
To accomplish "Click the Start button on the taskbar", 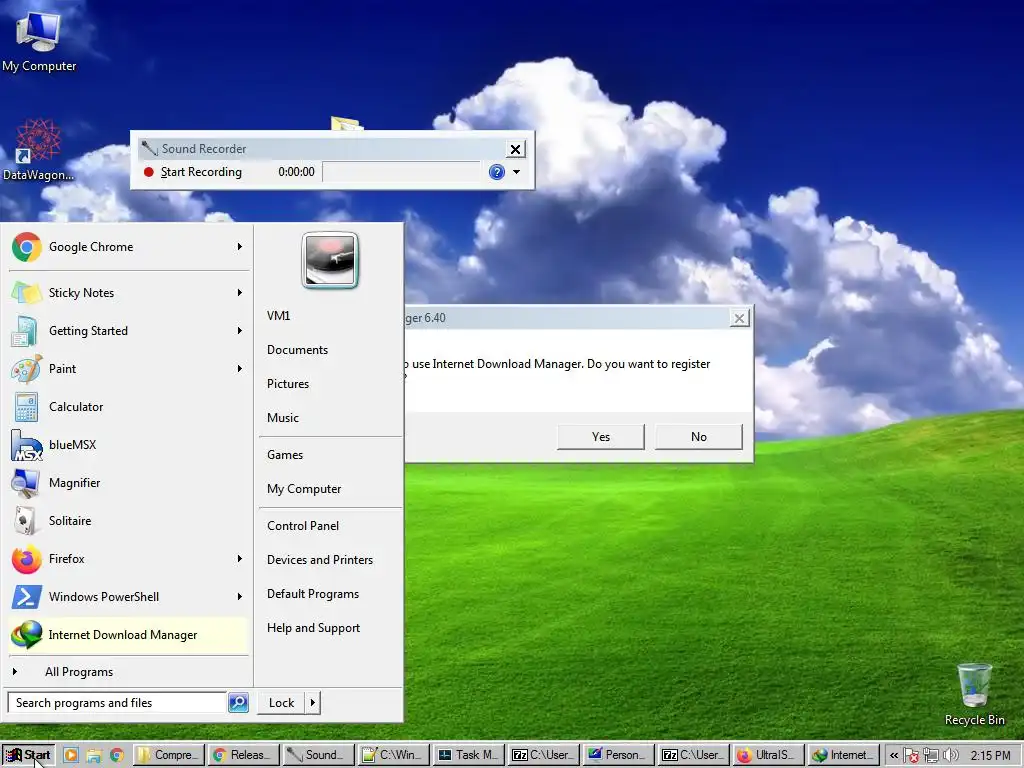I will 28,755.
